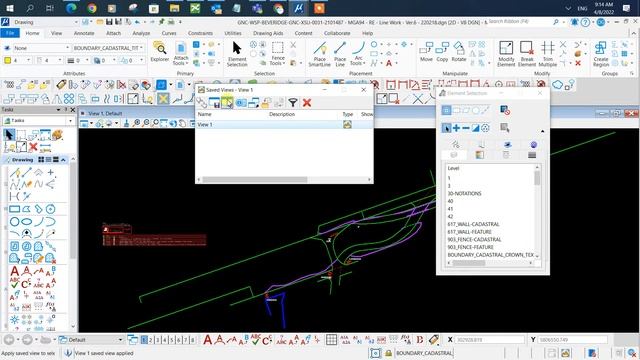The width and height of the screenshot is (640, 360).
Task: Click the Create Saved View icon
Action: (214, 102)
